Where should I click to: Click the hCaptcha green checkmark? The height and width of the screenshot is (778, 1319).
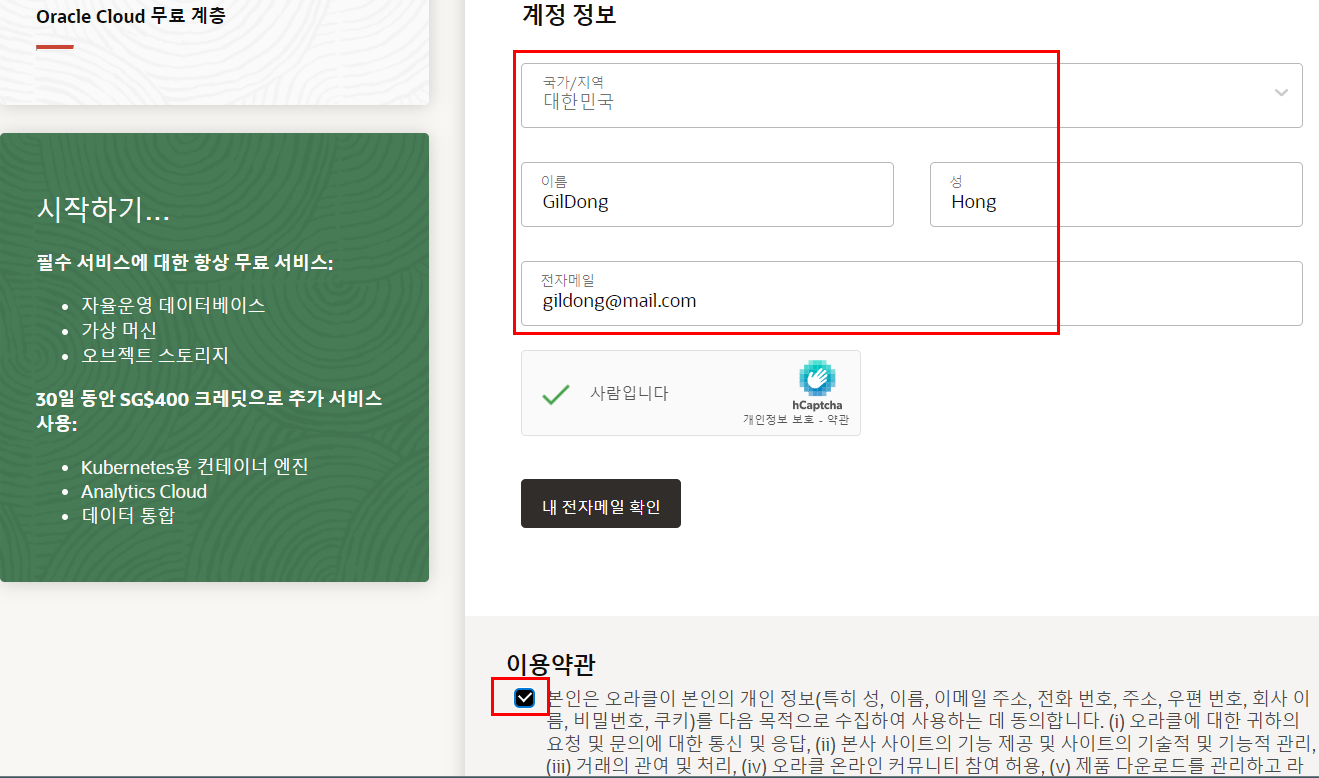[556, 394]
